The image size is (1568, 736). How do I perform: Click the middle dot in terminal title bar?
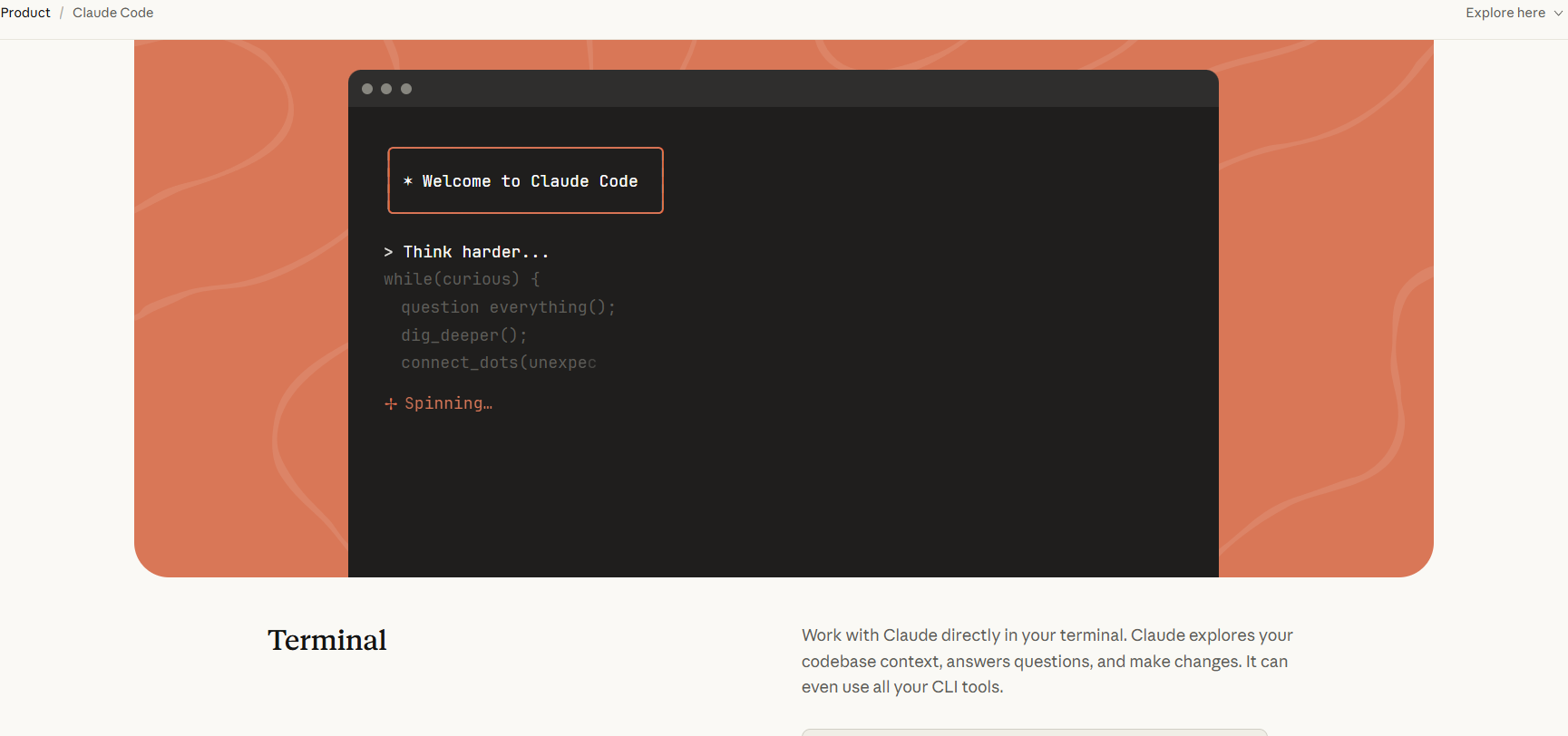click(x=386, y=89)
